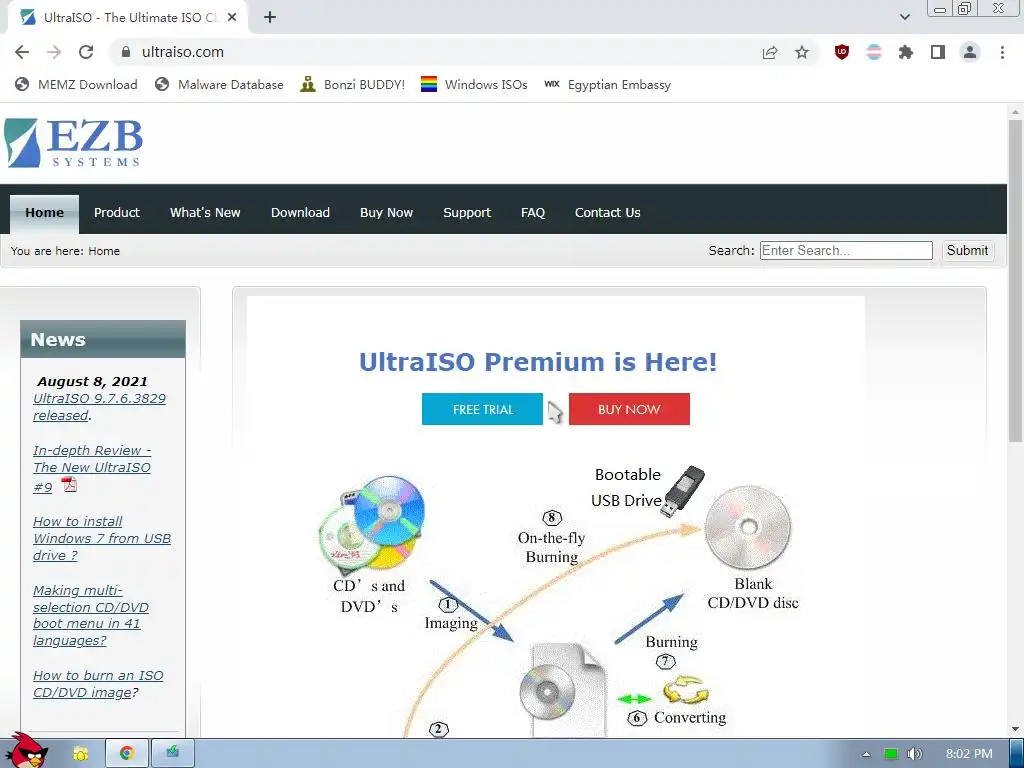Click the CD's and DVD's disc image
1024x768 pixels.
(372, 524)
